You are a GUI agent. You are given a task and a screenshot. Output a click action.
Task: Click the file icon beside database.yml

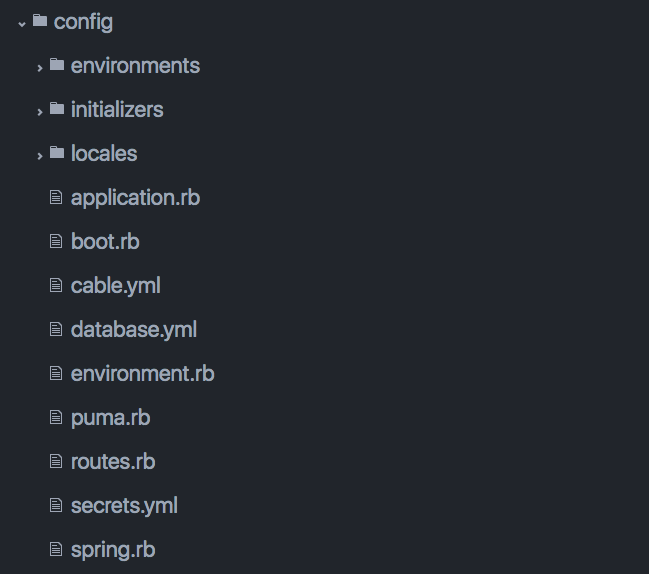click(x=56, y=329)
